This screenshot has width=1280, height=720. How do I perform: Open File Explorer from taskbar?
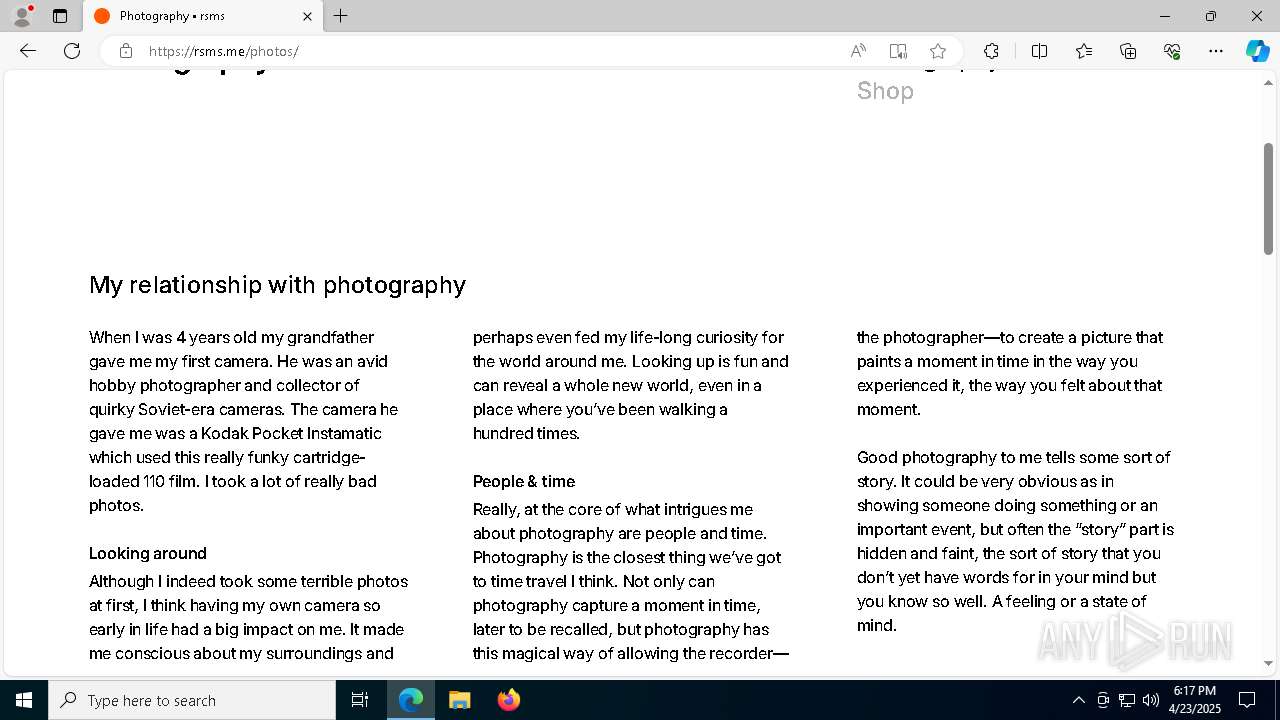click(x=459, y=700)
